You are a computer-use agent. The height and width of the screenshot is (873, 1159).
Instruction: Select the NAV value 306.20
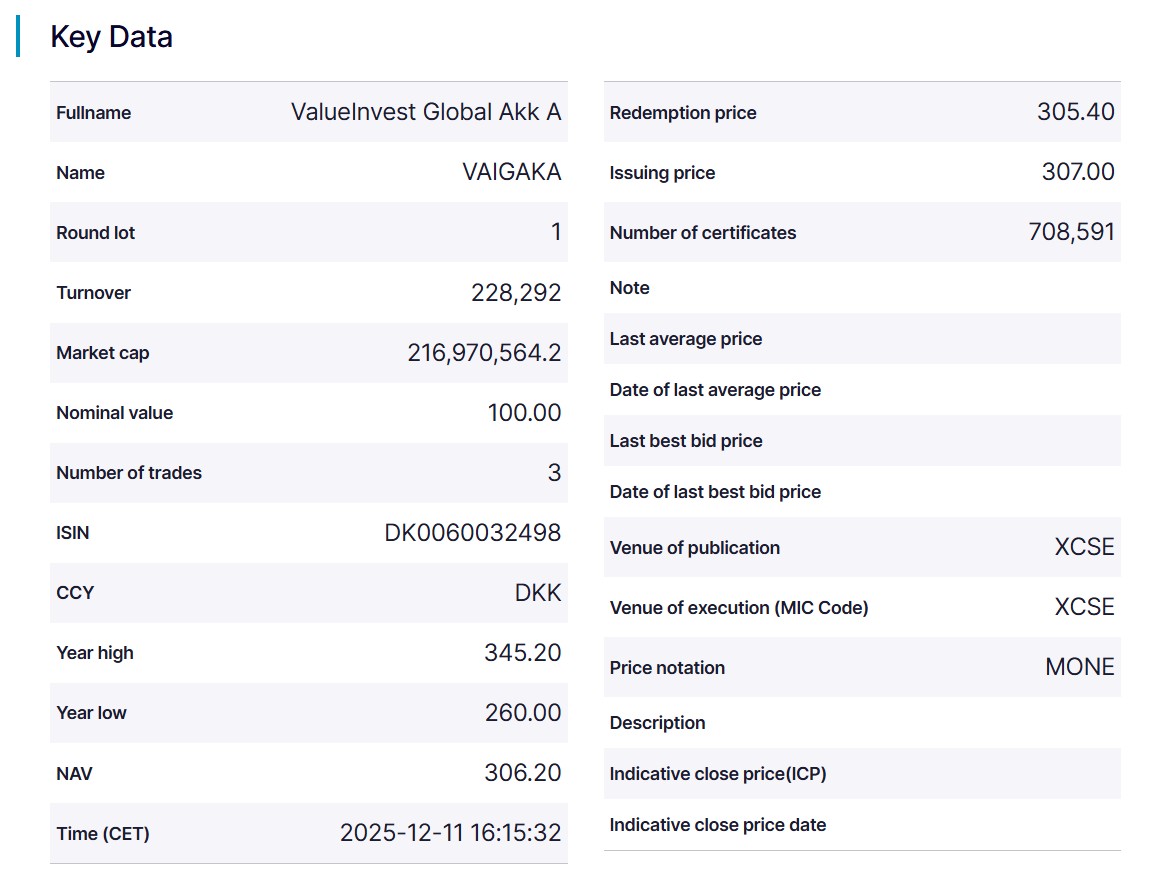[522, 773]
